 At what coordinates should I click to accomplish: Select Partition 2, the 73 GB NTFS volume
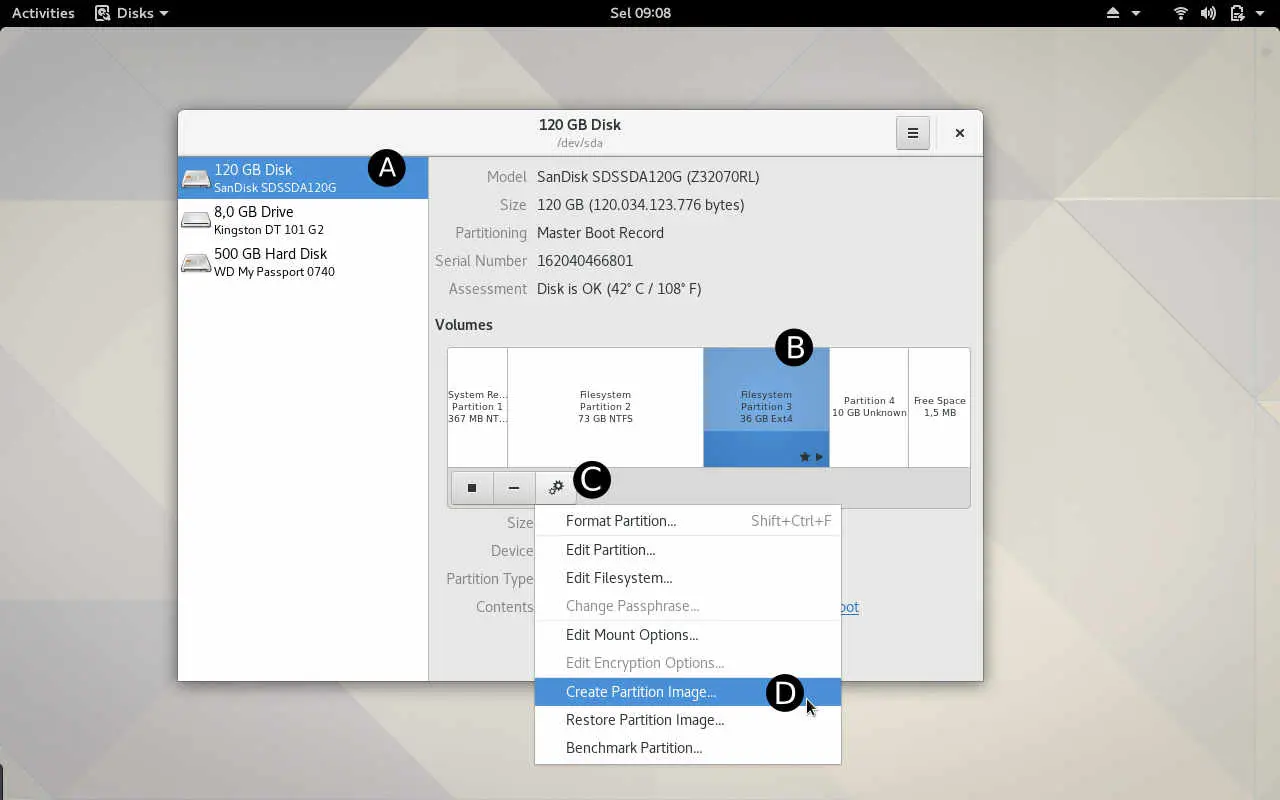[x=604, y=407]
